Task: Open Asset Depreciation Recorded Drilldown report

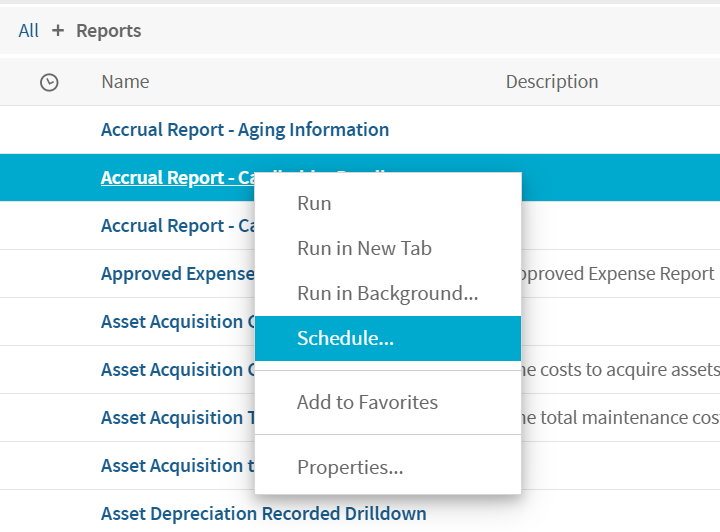Action: coord(263,513)
